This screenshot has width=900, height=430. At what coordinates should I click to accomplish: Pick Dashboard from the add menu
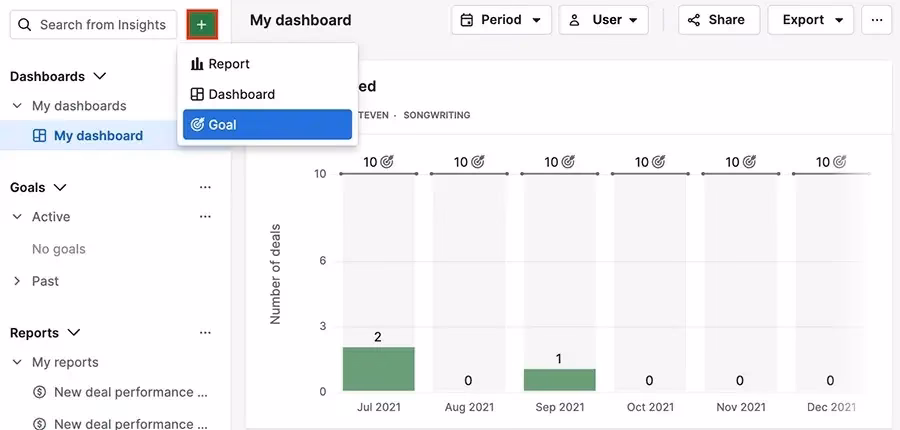267,94
